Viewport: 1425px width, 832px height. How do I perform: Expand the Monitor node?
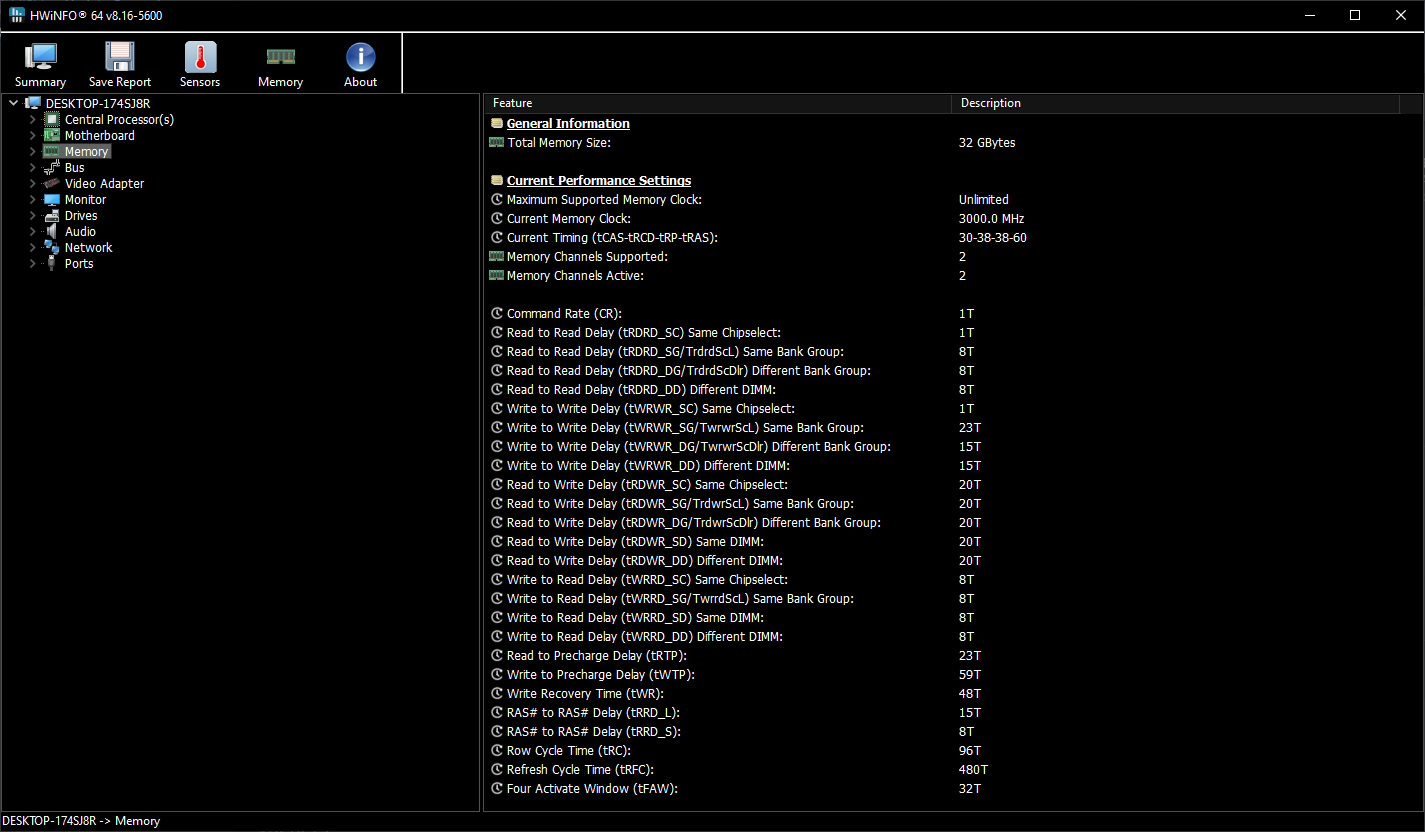point(32,200)
